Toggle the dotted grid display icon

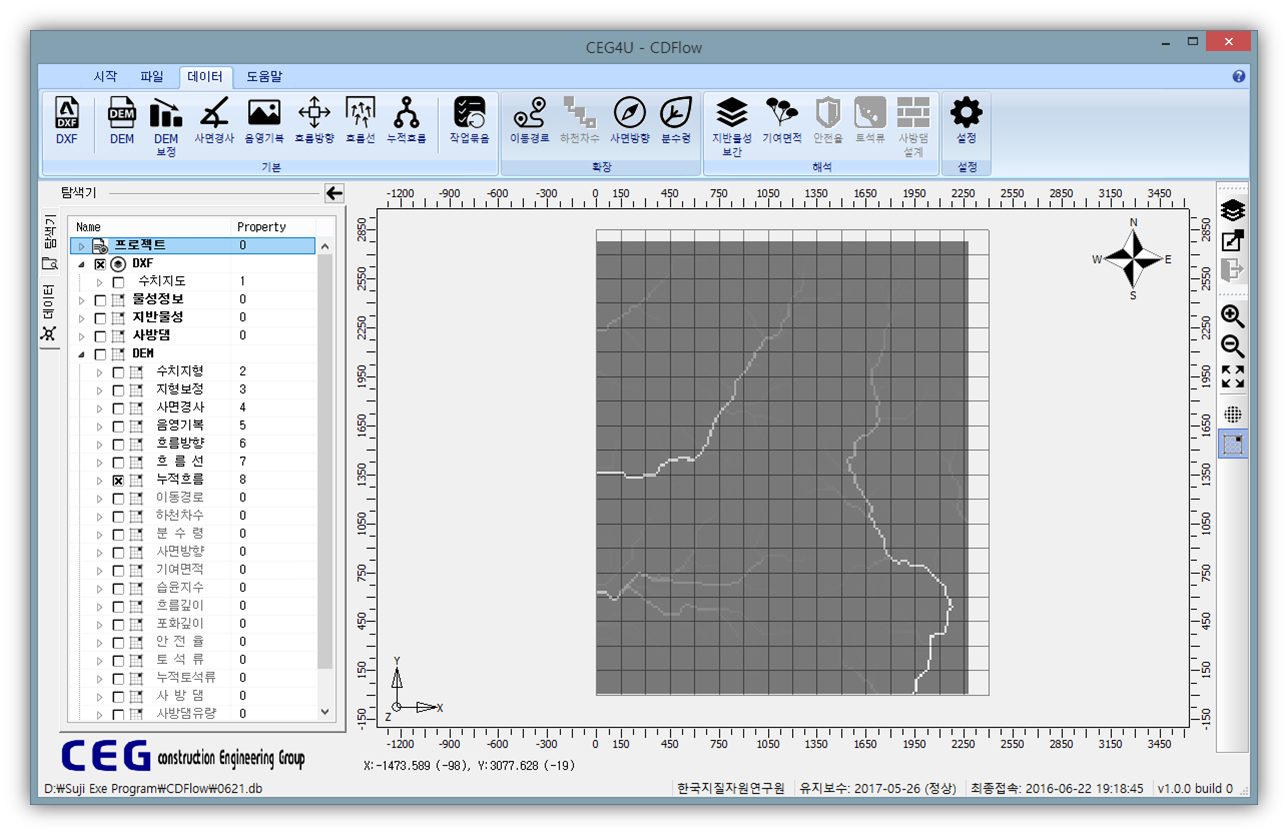tap(1233, 414)
